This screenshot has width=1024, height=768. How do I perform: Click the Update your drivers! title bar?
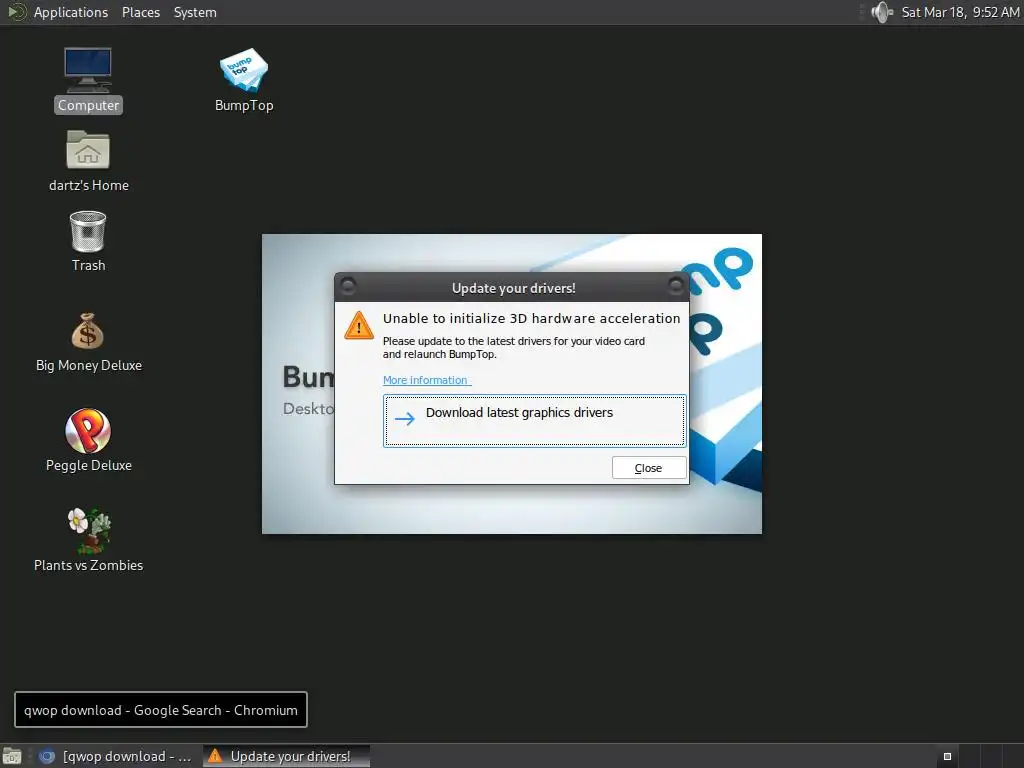pos(513,288)
